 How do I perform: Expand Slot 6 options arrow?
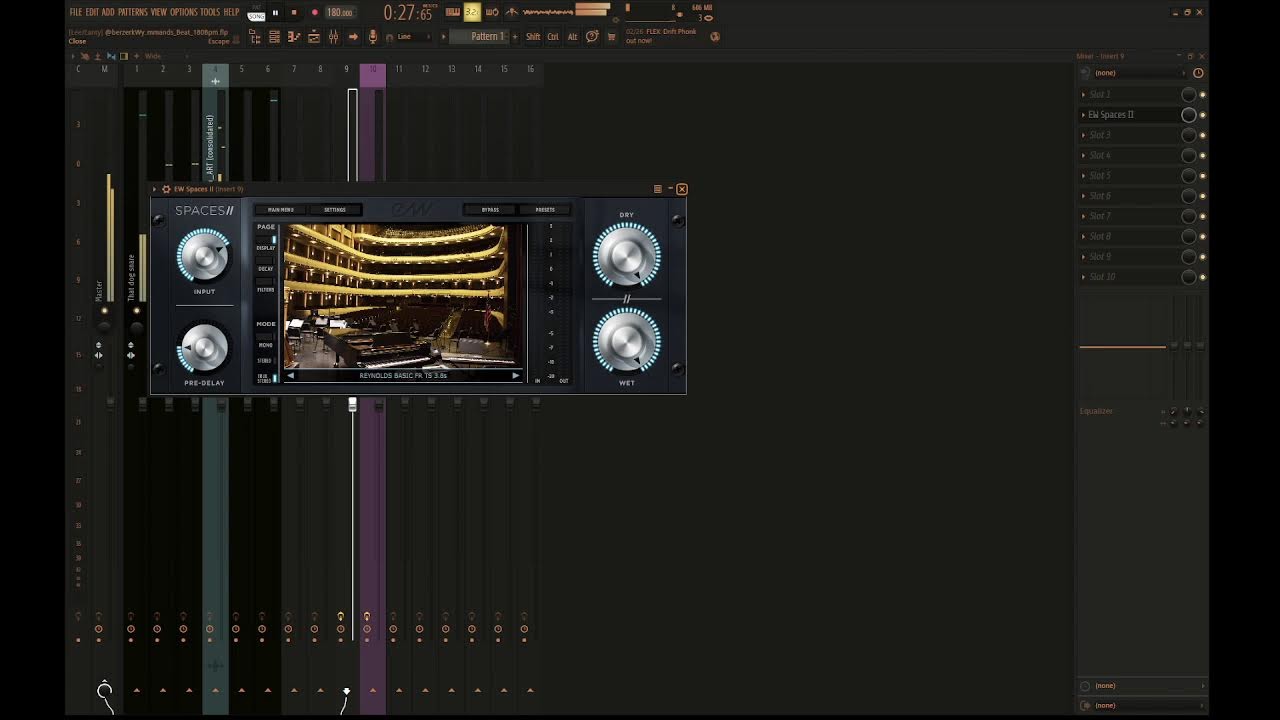pyautogui.click(x=1083, y=196)
